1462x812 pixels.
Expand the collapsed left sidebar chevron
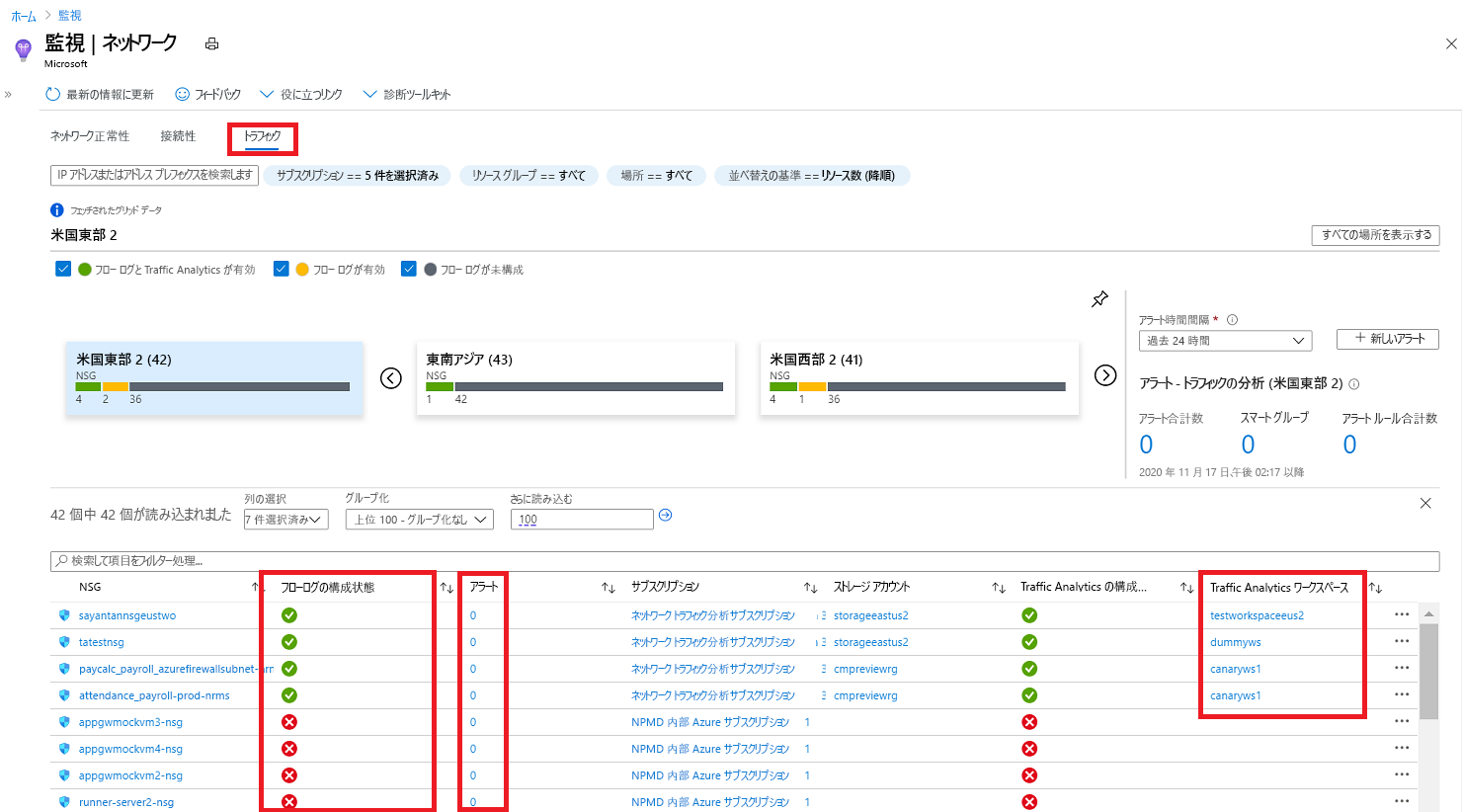[x=8, y=95]
